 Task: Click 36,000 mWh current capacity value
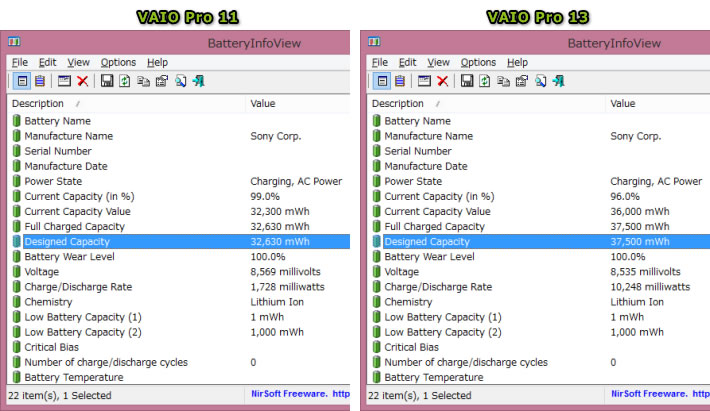point(640,211)
